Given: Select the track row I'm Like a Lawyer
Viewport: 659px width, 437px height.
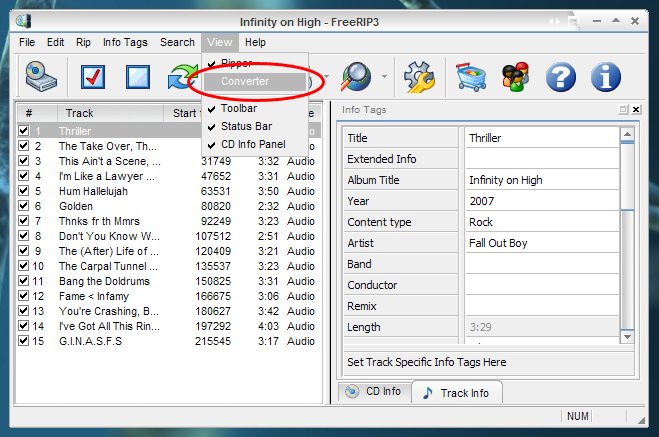Looking at the screenshot, I should (x=169, y=176).
